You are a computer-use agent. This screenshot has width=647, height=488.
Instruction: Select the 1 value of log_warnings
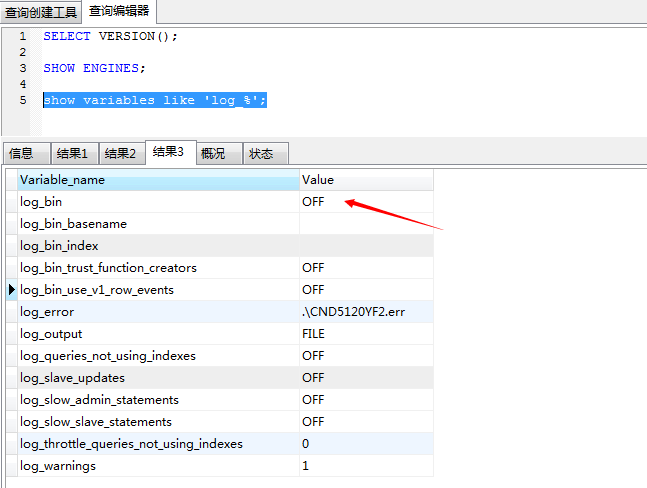pos(366,466)
